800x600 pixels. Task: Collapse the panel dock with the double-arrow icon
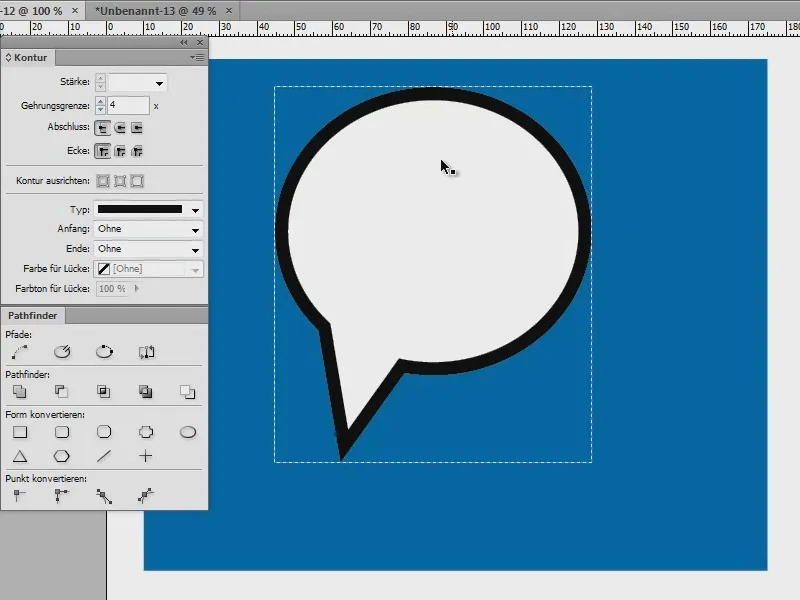pos(184,43)
